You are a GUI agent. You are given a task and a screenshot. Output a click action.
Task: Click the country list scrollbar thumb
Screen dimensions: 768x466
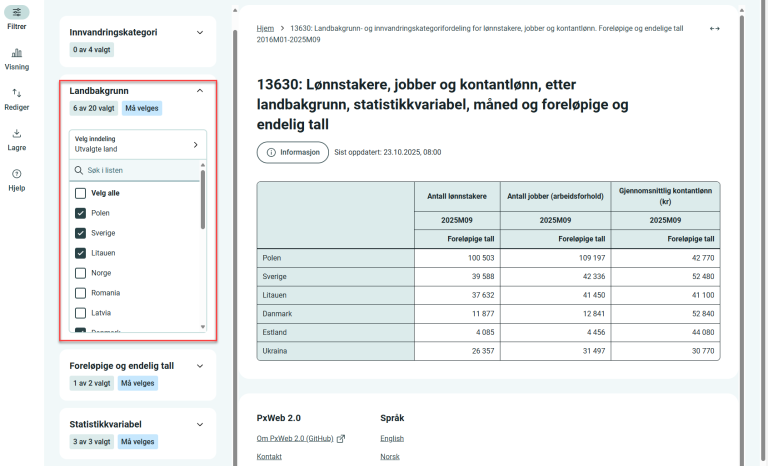(x=203, y=200)
